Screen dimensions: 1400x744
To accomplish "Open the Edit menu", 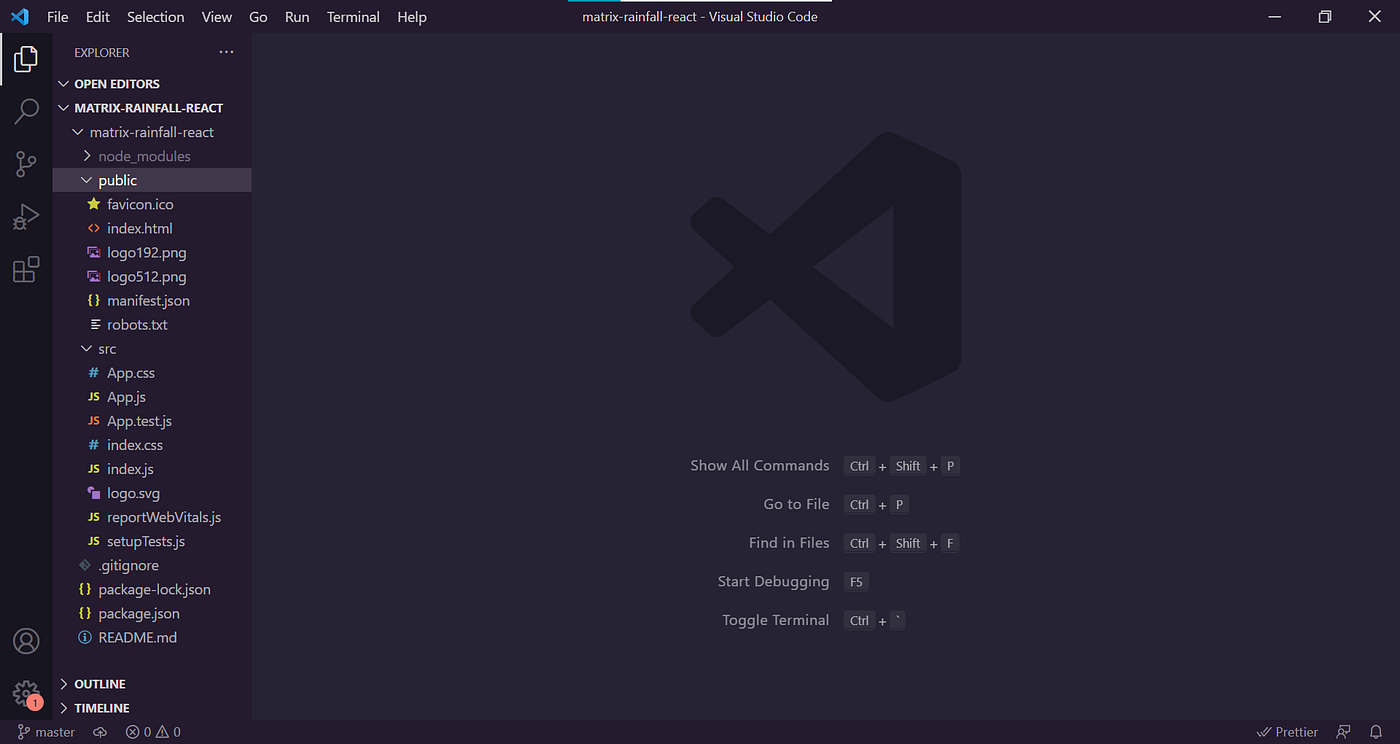I will click(98, 17).
